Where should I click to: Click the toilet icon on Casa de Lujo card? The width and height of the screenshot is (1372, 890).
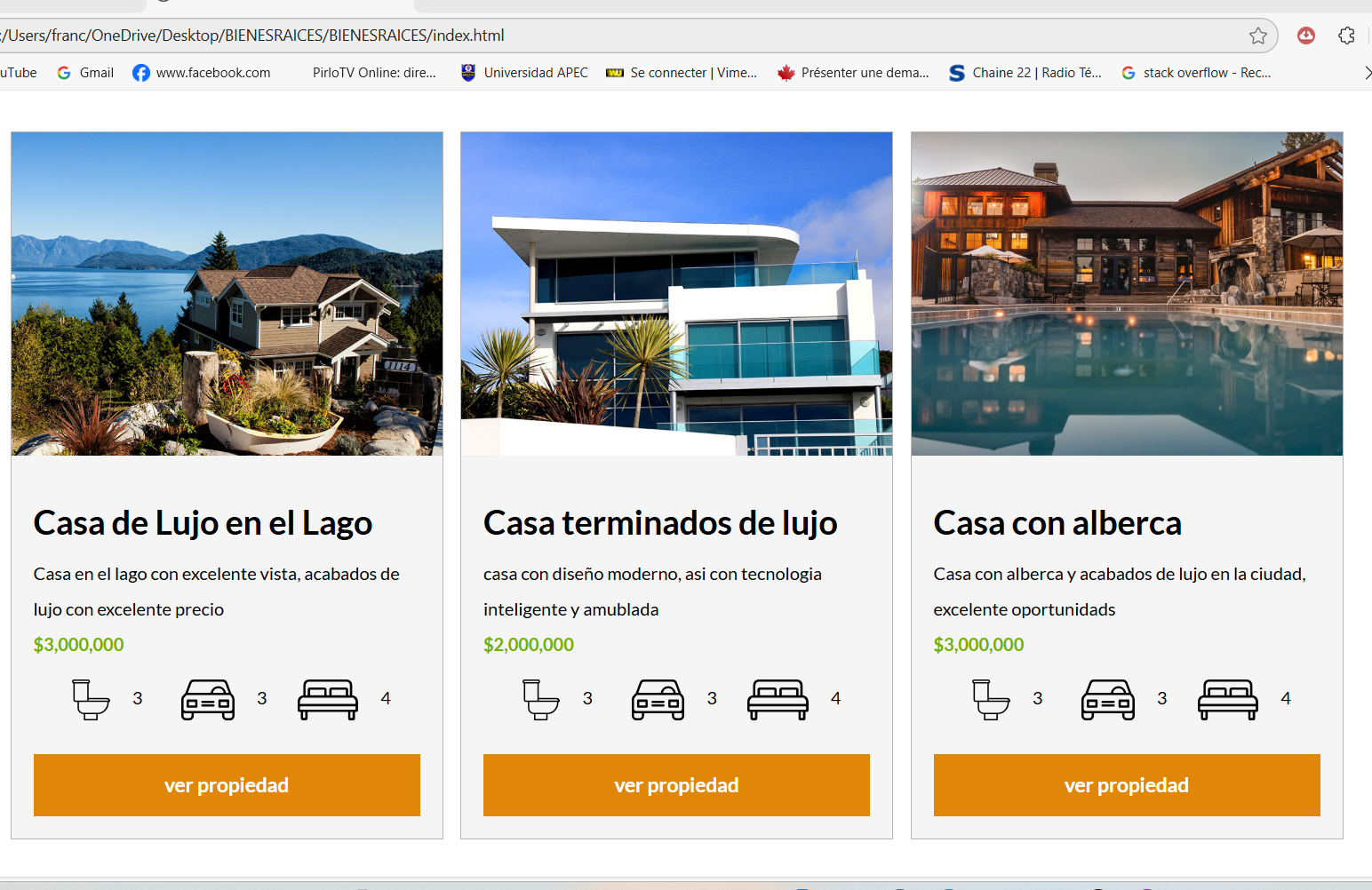[x=91, y=699]
